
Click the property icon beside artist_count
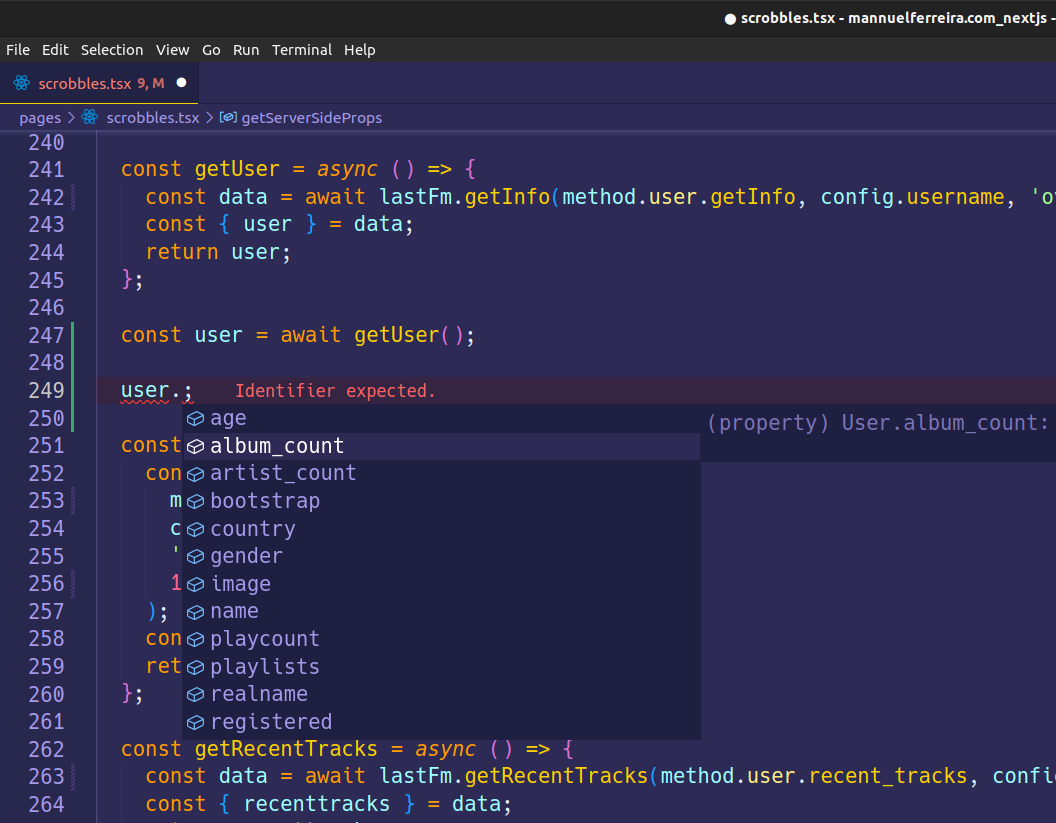click(195, 474)
